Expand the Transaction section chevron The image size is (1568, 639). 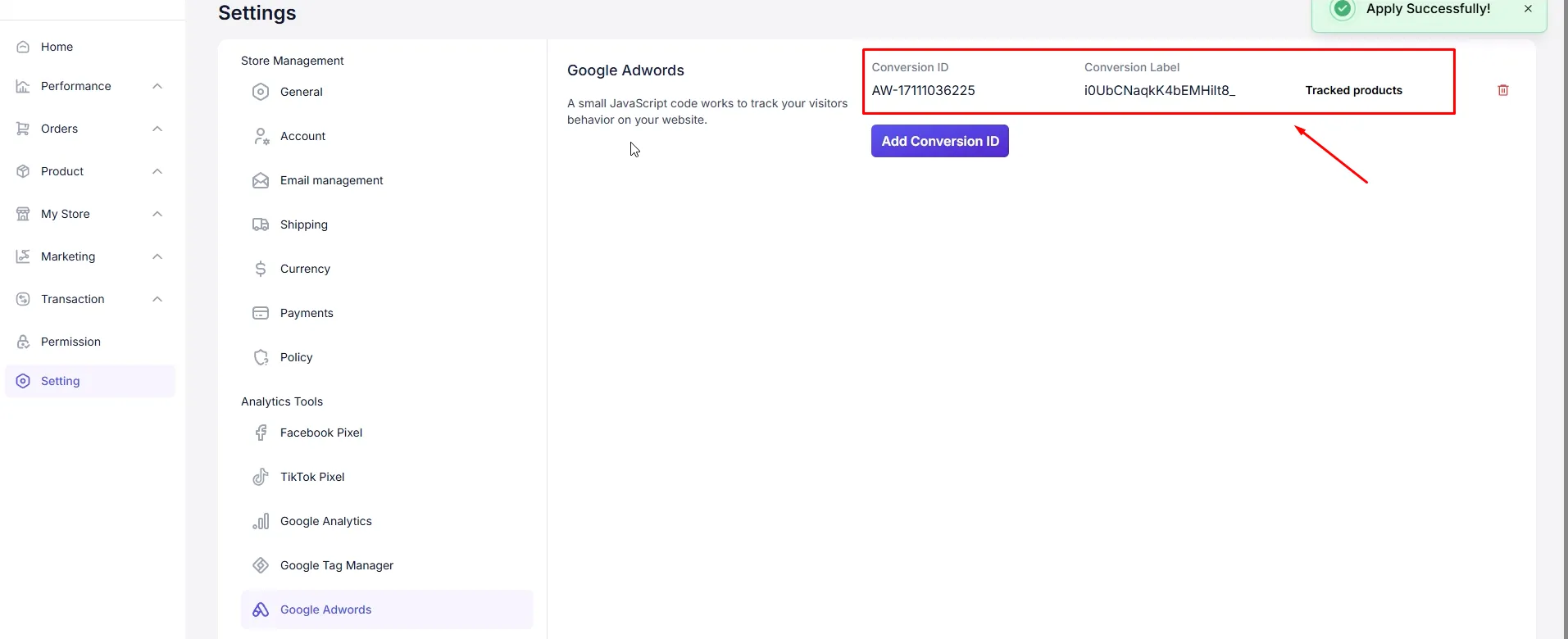pos(157,299)
